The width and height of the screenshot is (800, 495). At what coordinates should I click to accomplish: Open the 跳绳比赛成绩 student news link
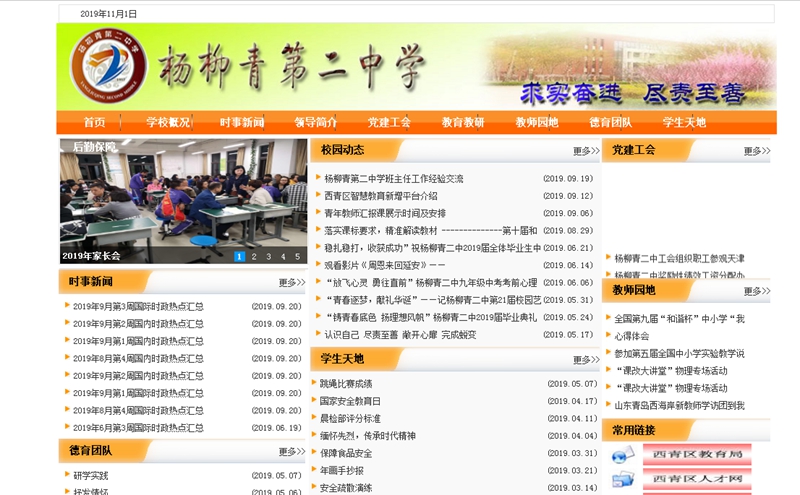[346, 384]
